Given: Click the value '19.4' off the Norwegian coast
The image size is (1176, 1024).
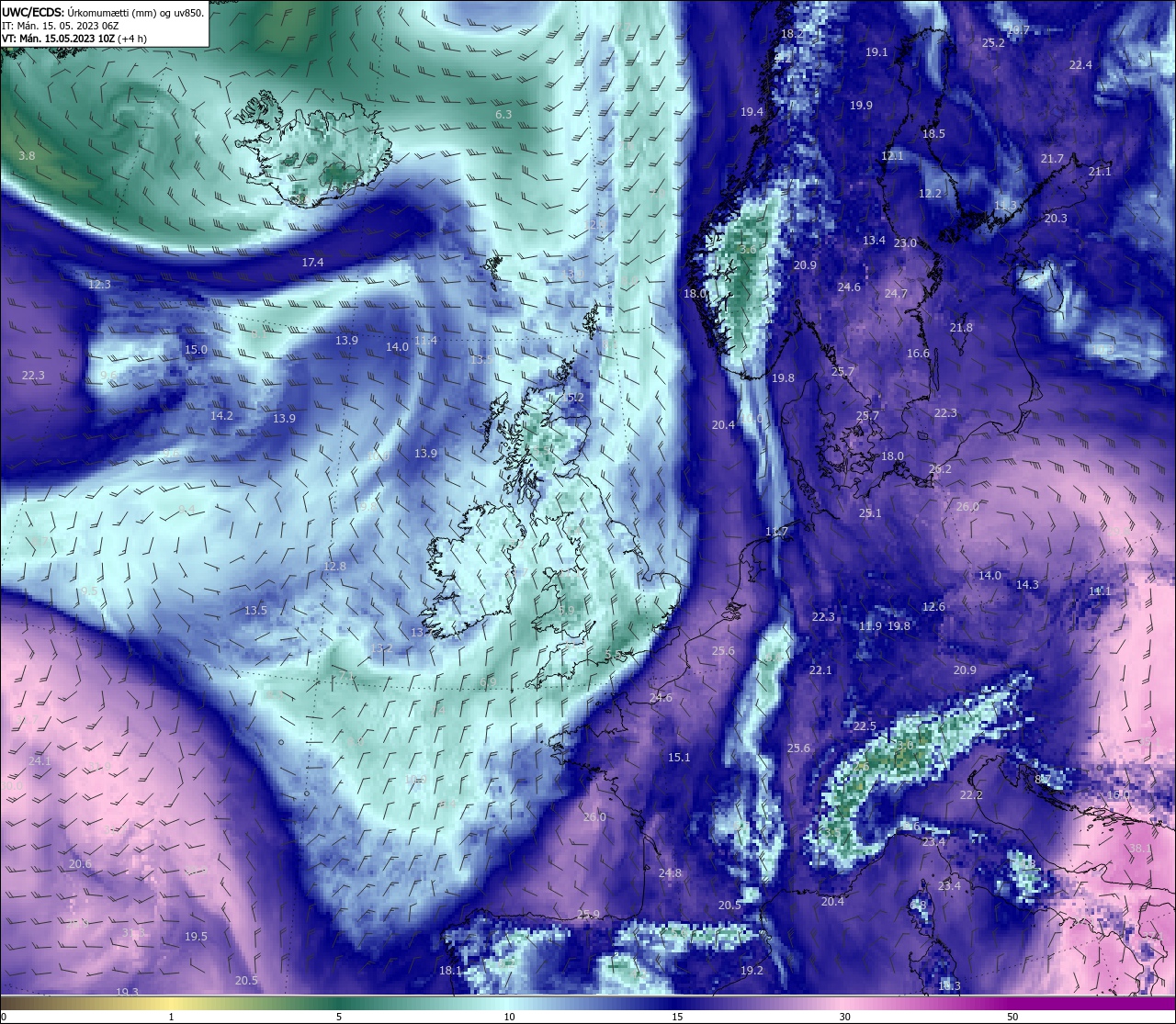Looking at the screenshot, I should click(x=752, y=112).
